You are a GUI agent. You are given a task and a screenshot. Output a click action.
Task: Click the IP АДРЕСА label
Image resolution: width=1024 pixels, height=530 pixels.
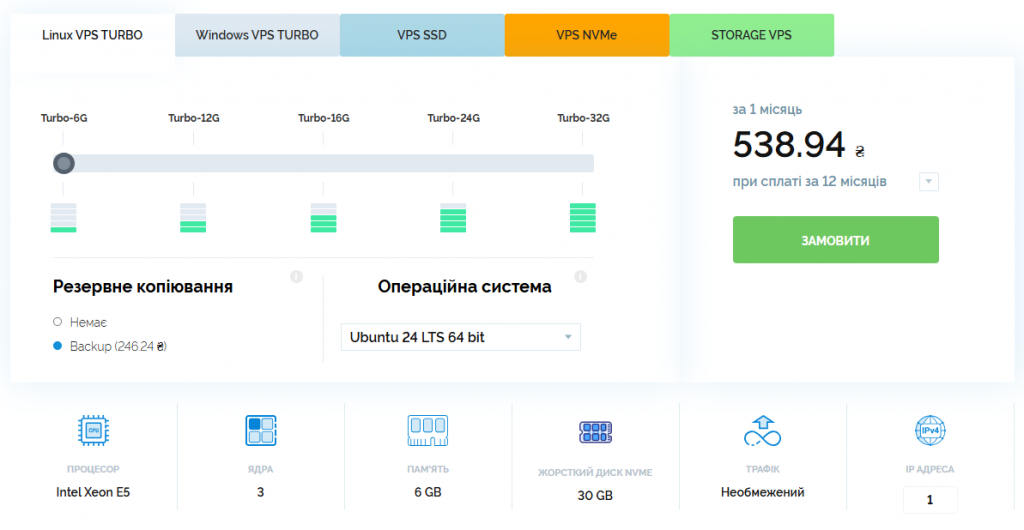(x=930, y=469)
